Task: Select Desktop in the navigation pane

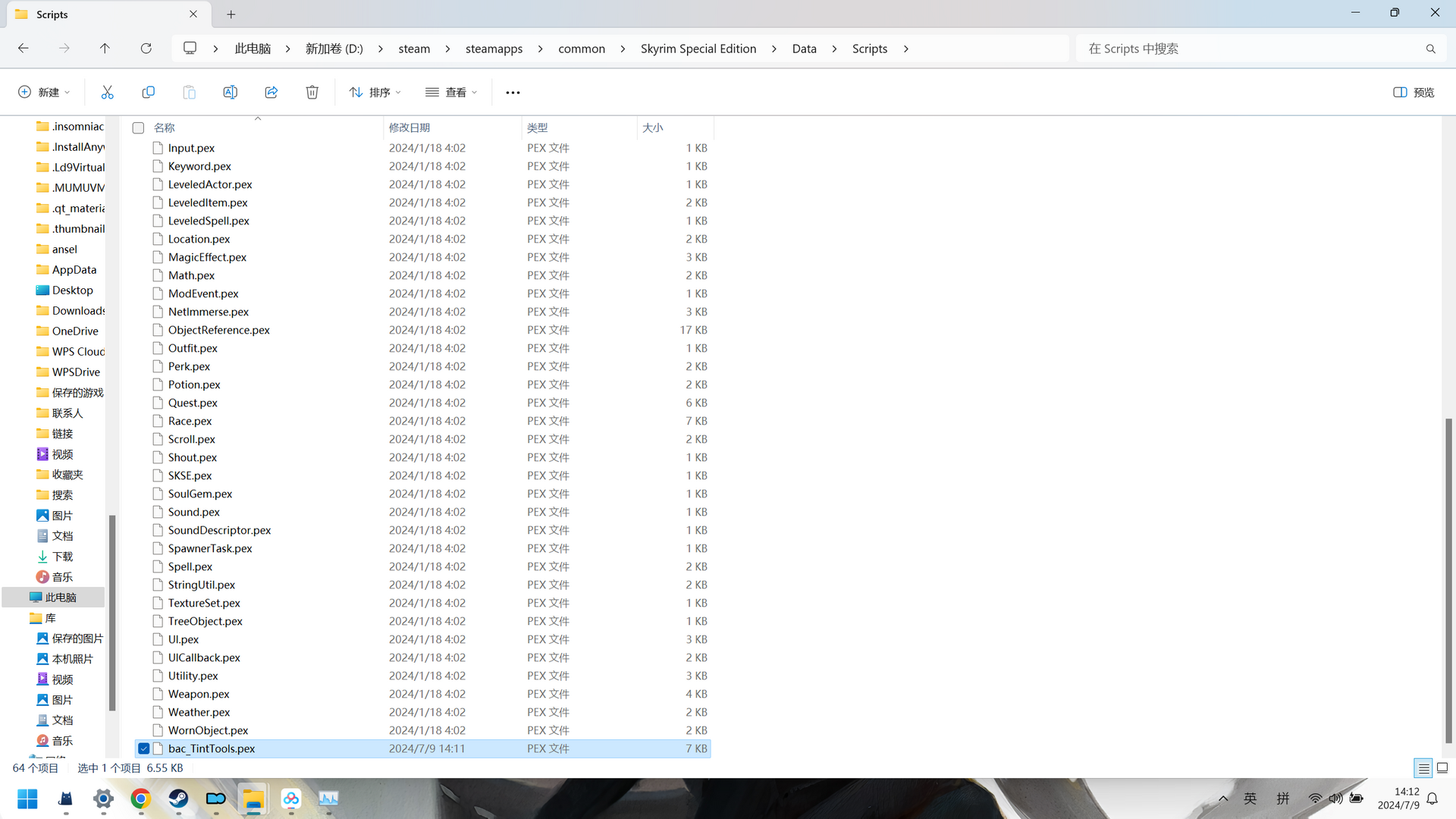Action: click(x=72, y=290)
